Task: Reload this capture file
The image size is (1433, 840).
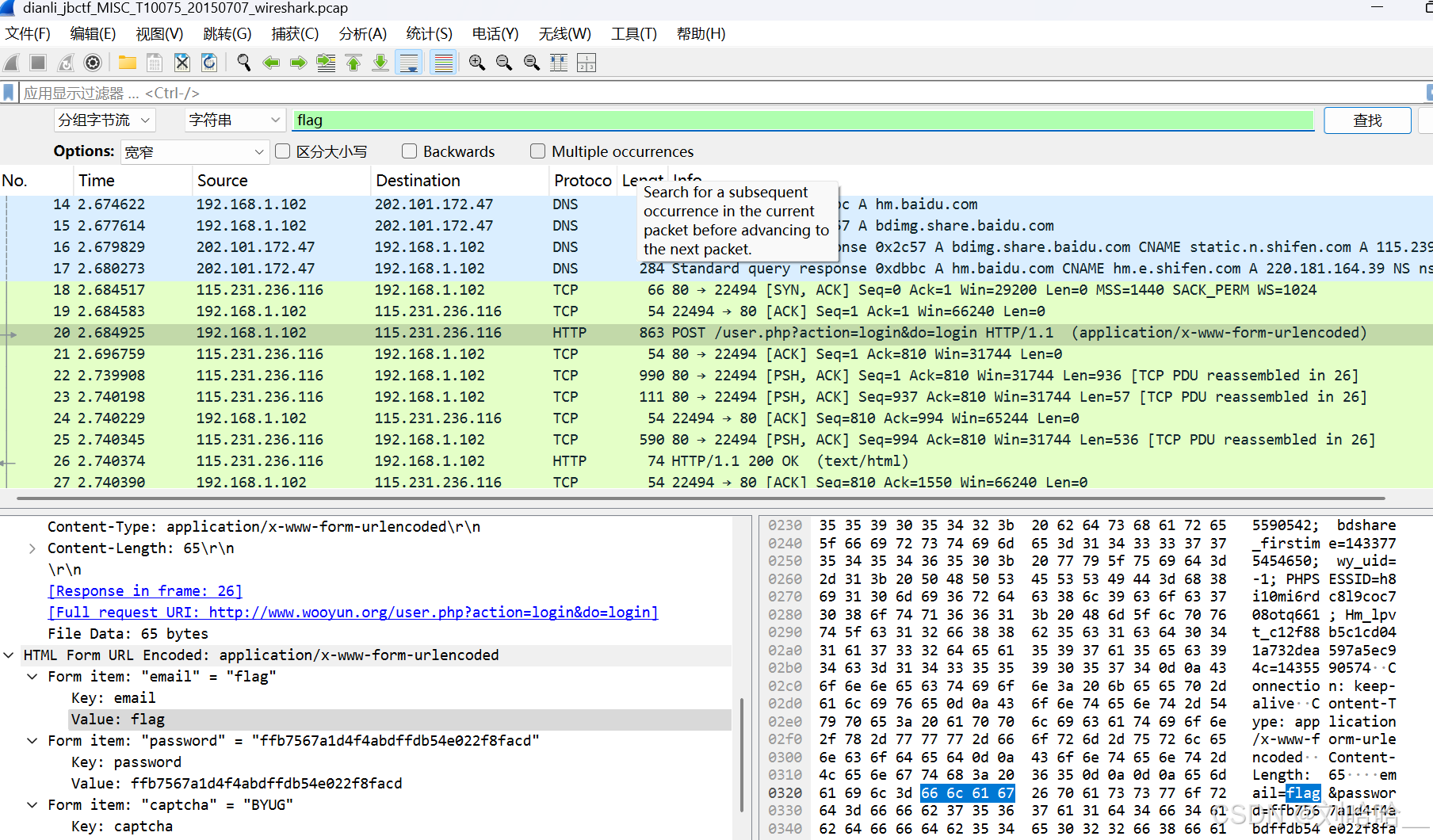Action: pos(209,63)
